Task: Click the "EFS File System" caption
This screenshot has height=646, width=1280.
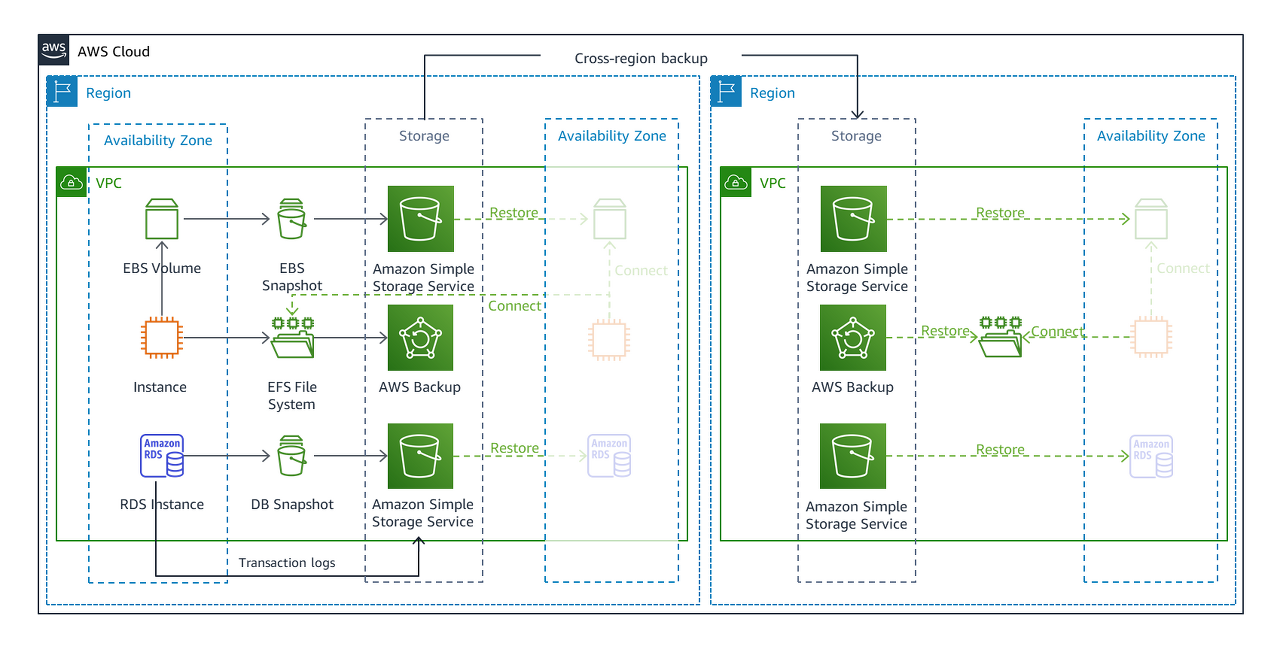Action: pos(292,396)
